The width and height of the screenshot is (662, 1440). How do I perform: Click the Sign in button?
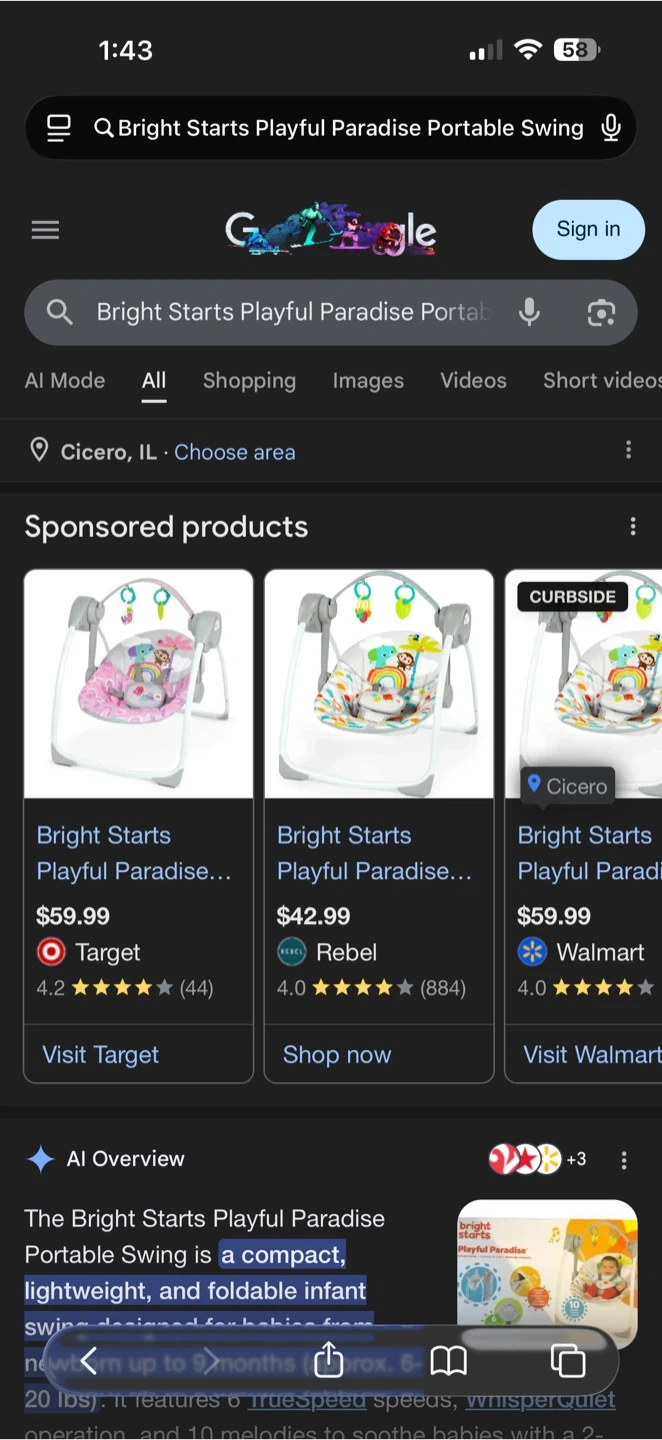tap(588, 230)
